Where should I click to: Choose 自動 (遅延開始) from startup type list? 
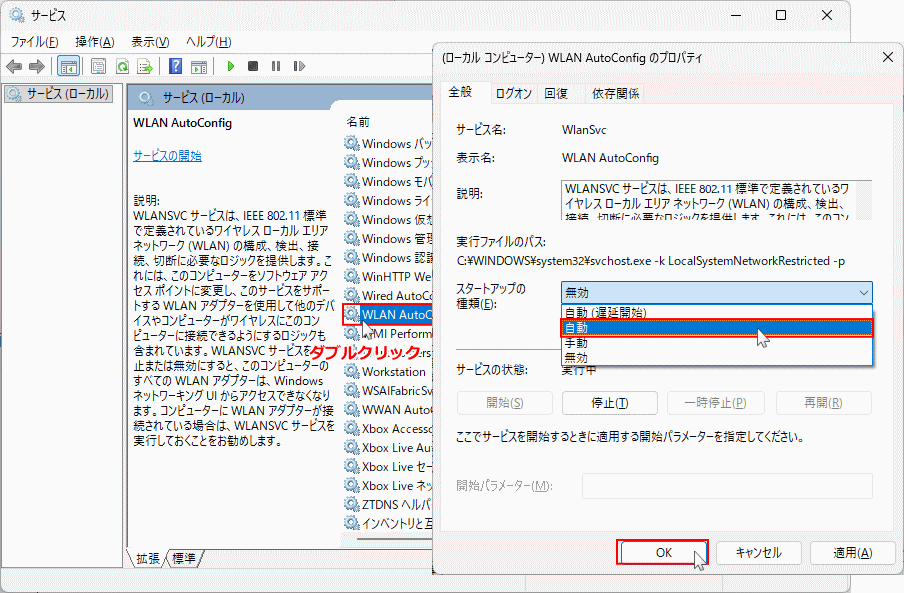717,312
